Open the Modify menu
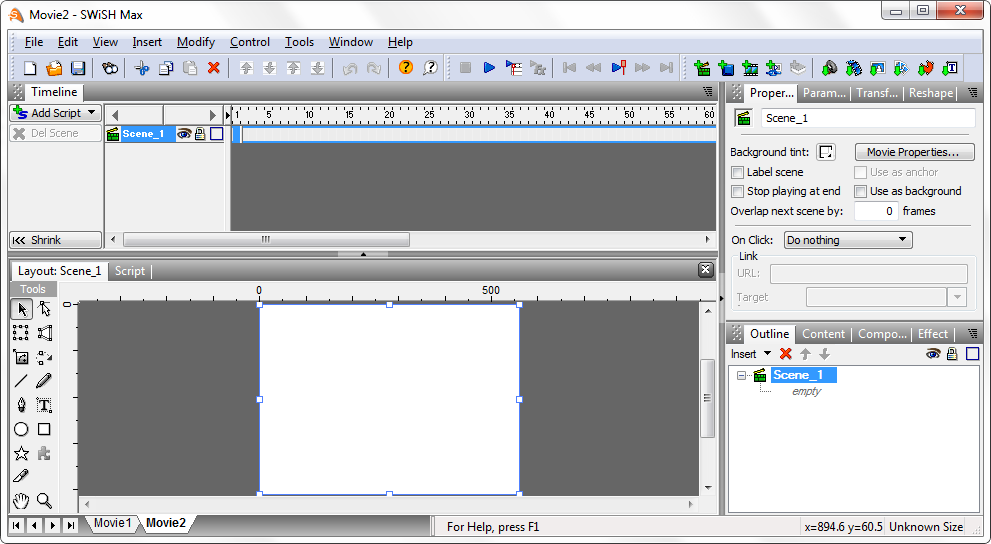The image size is (991, 544). [x=196, y=42]
